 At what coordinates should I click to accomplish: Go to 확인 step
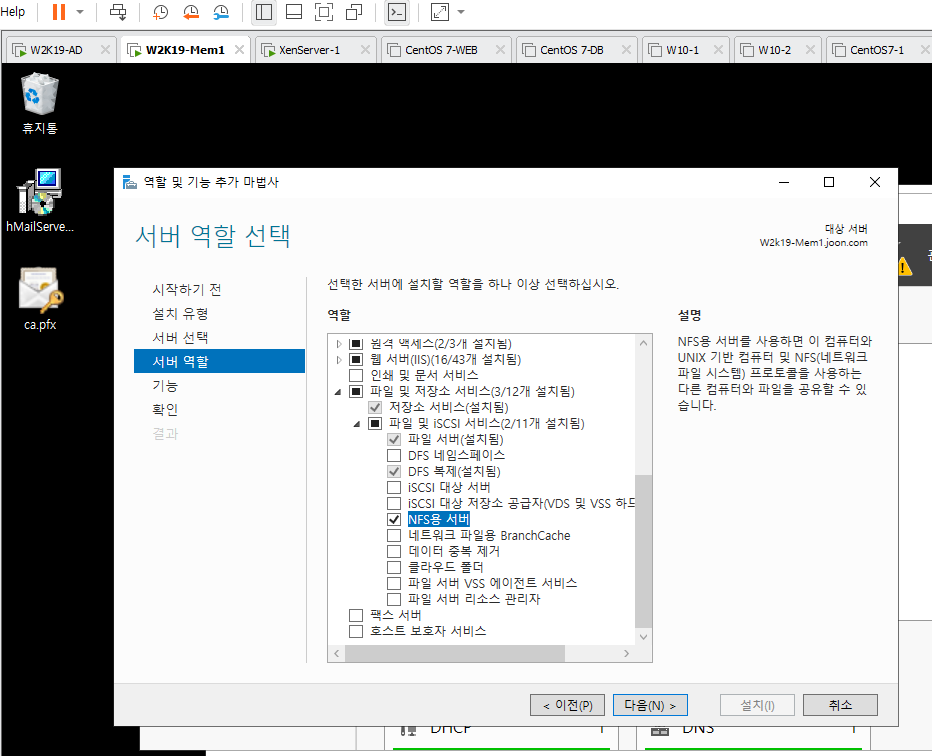(x=165, y=410)
